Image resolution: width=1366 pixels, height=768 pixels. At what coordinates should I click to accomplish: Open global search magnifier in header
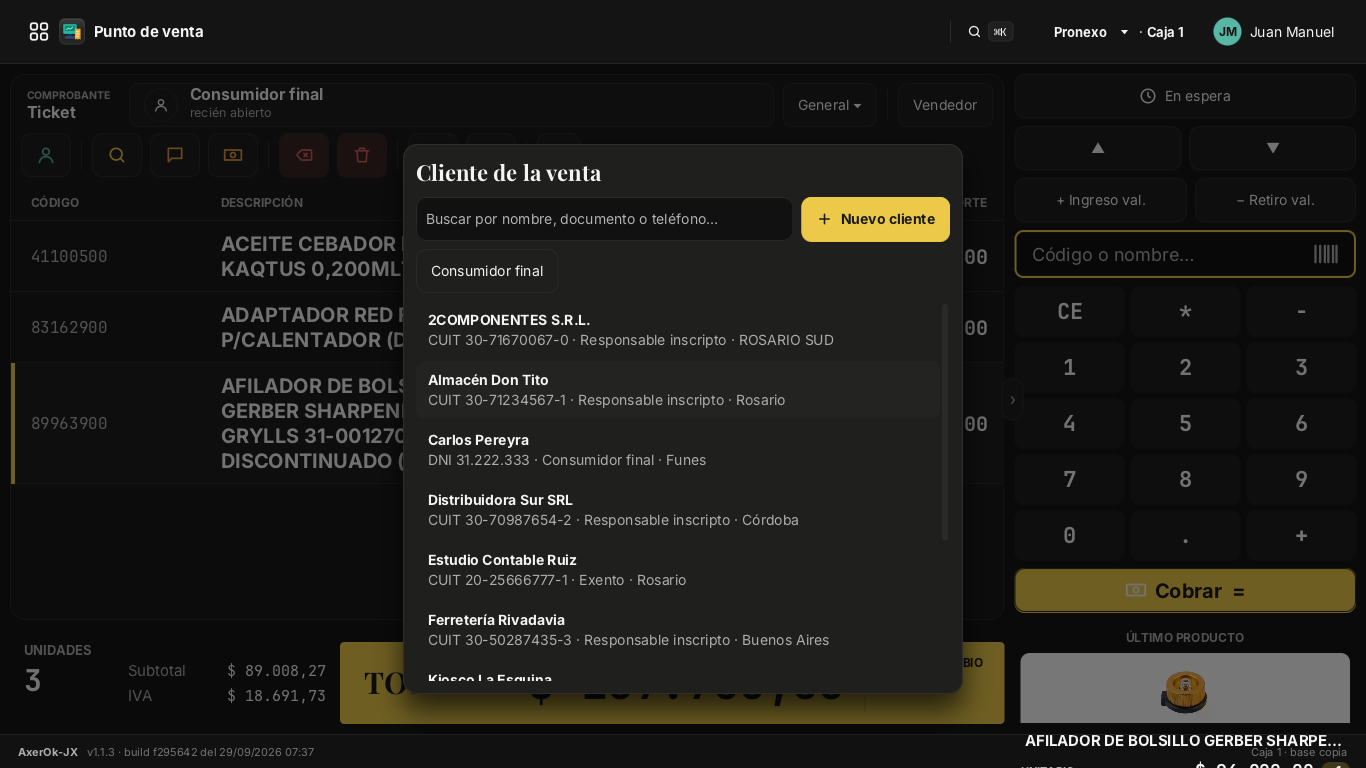(974, 32)
